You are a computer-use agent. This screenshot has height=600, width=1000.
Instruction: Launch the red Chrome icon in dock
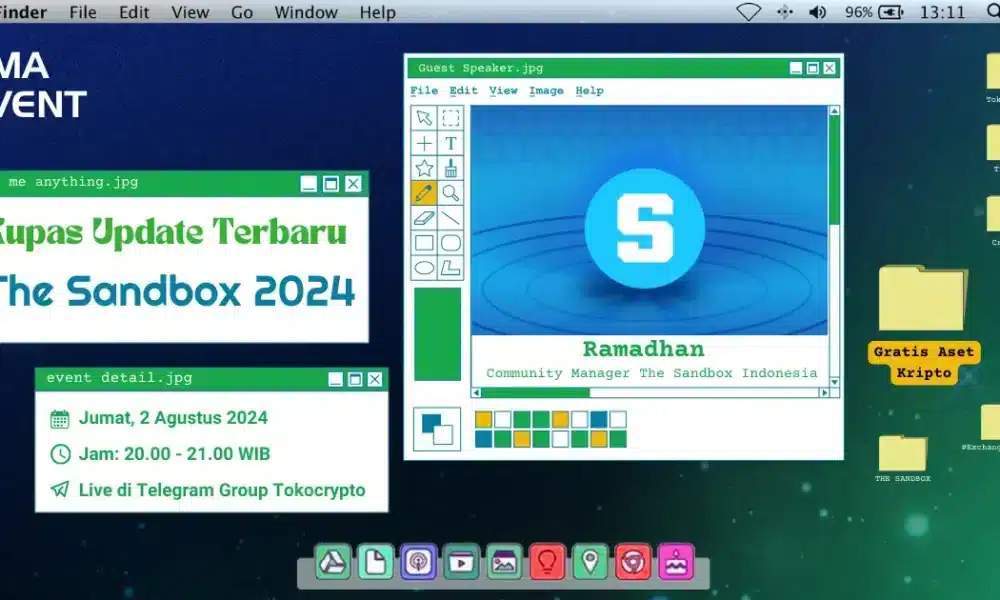[633, 562]
